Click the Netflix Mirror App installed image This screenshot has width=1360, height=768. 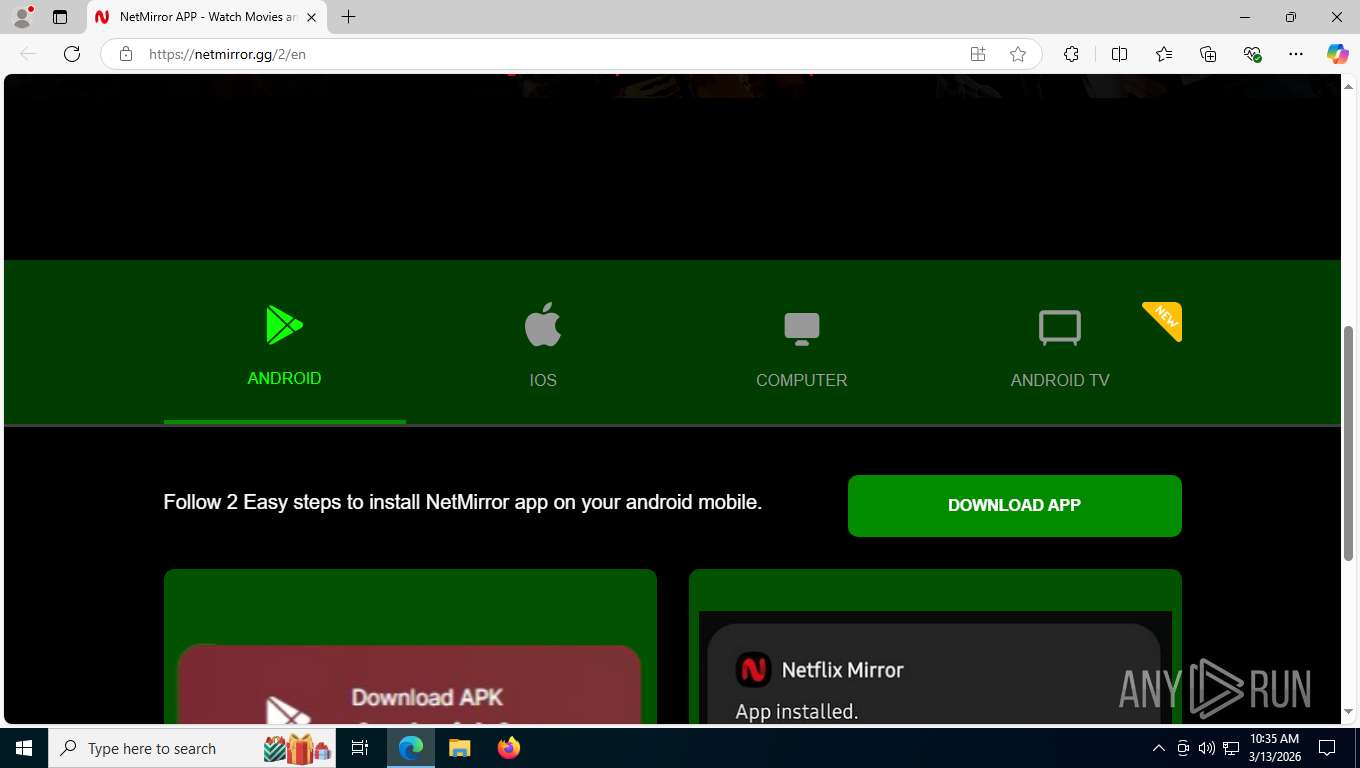click(x=935, y=668)
